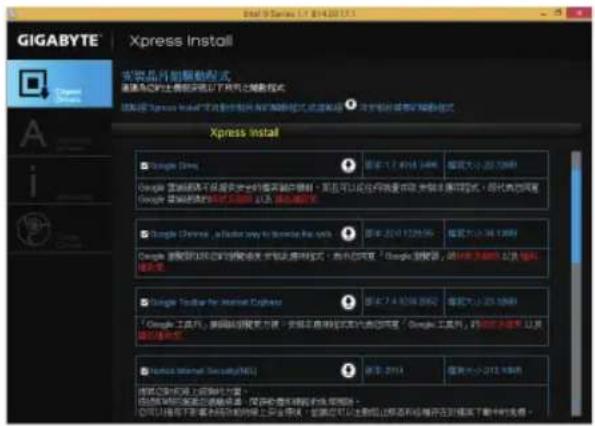Maximize the Xpress Install window
Image resolution: width=595 pixels, height=426 pixels.
558,13
